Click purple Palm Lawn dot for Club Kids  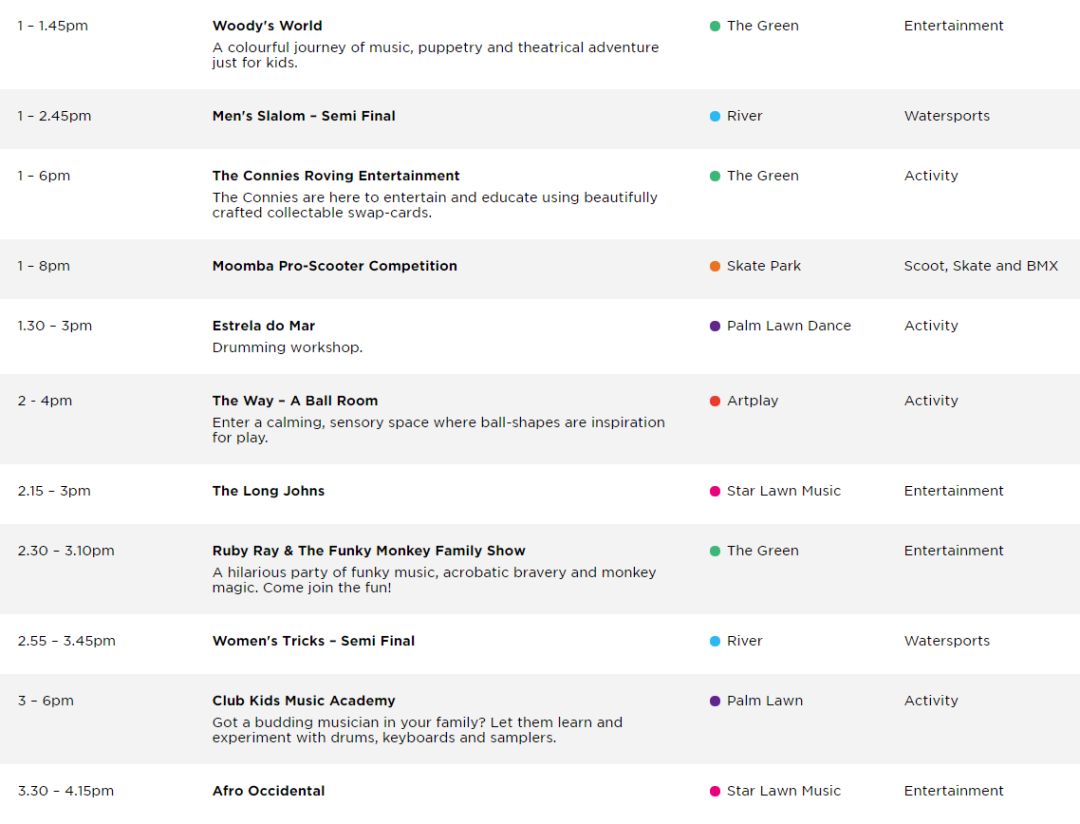coord(715,701)
